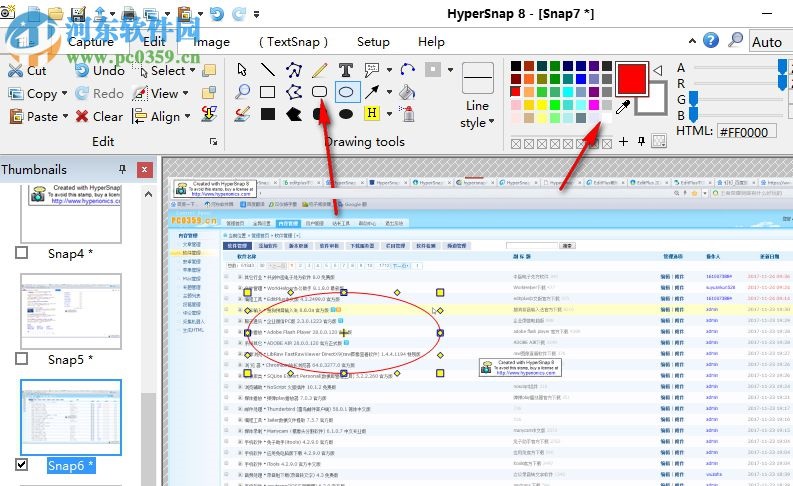Select the yellow highlighter tool
The height and width of the screenshot is (486, 793).
pyautogui.click(x=372, y=113)
